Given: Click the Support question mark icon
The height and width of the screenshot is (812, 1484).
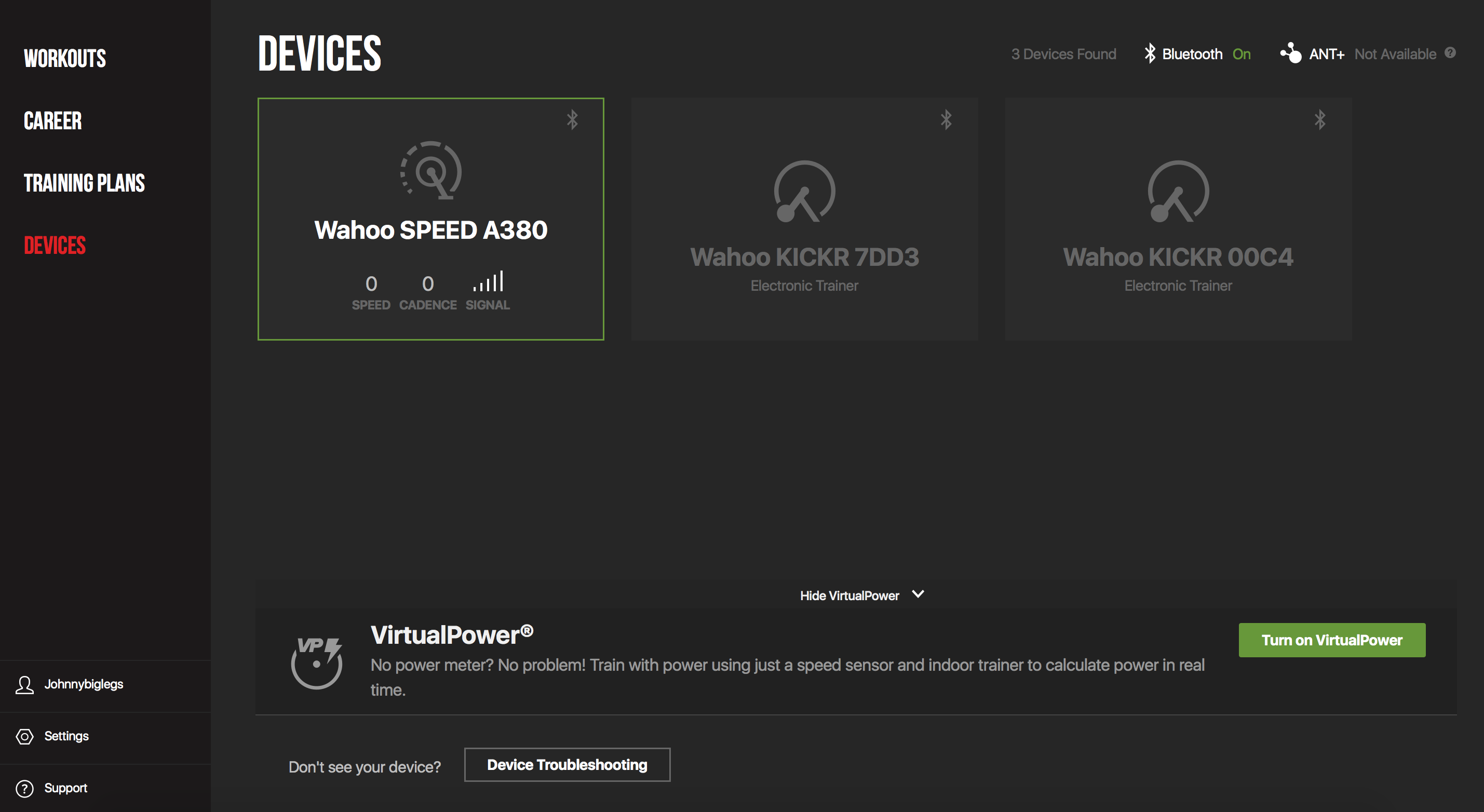Looking at the screenshot, I should pos(24,789).
